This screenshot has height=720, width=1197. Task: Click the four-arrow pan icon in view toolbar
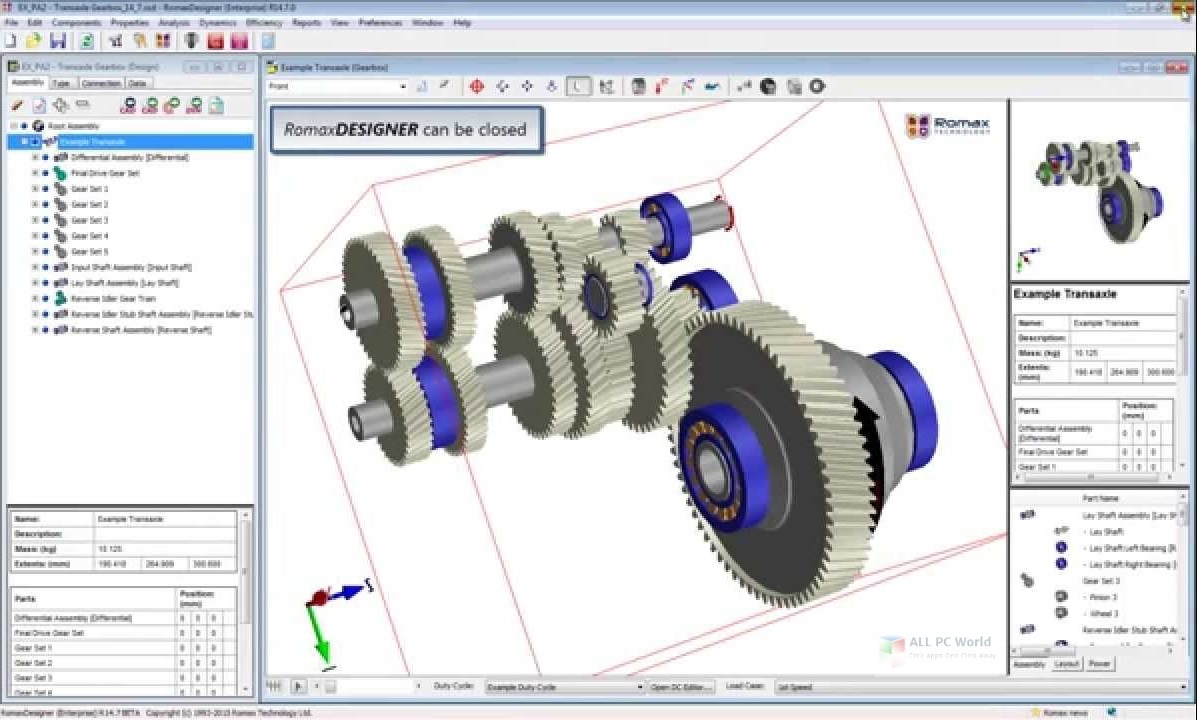(528, 86)
